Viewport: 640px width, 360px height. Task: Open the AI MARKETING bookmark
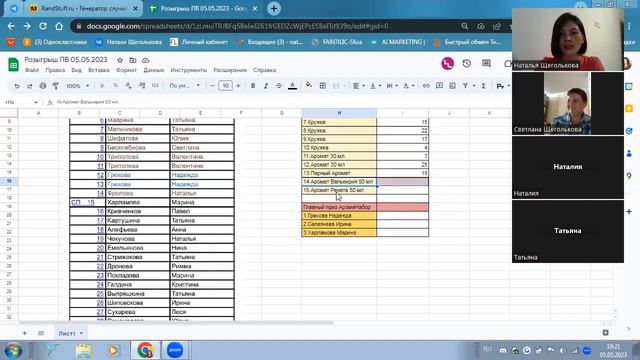pyautogui.click(x=398, y=42)
